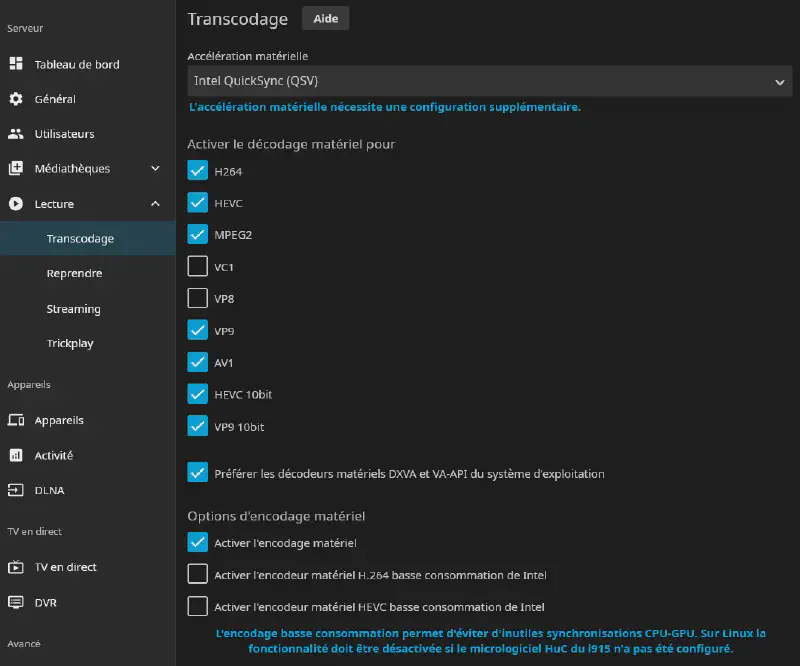Switch to the Streaming tab
800x666 pixels.
pyautogui.click(x=72, y=308)
